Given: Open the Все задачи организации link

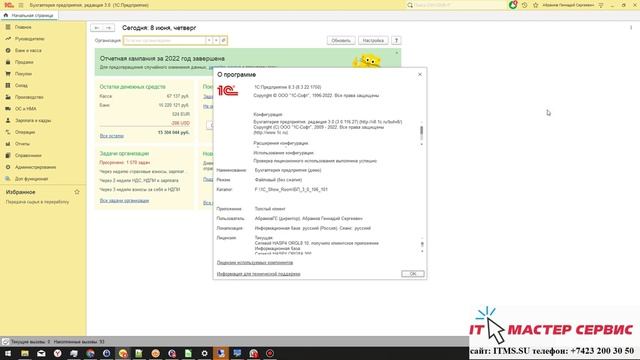Looking at the screenshot, I should tap(124, 201).
